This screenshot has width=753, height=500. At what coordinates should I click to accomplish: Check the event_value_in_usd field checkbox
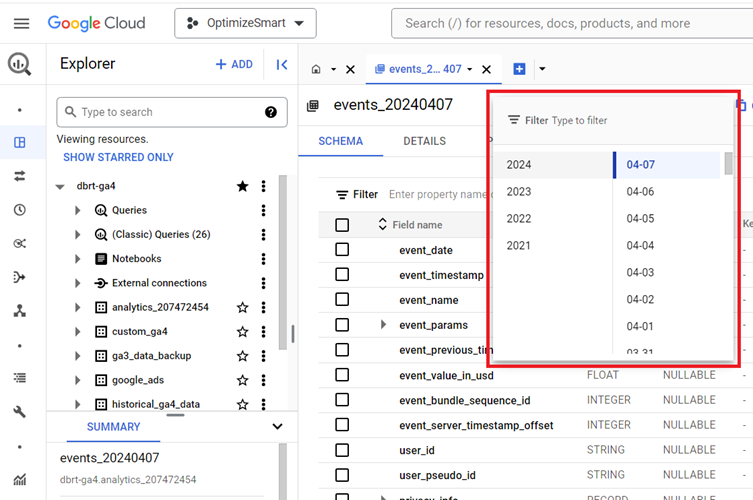(342, 375)
